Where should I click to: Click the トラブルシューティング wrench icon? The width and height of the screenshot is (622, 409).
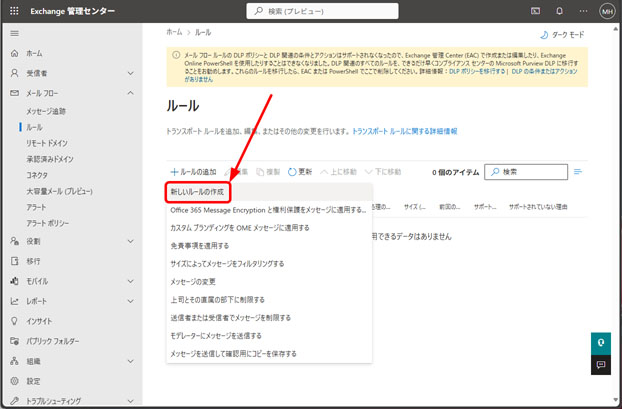14,401
